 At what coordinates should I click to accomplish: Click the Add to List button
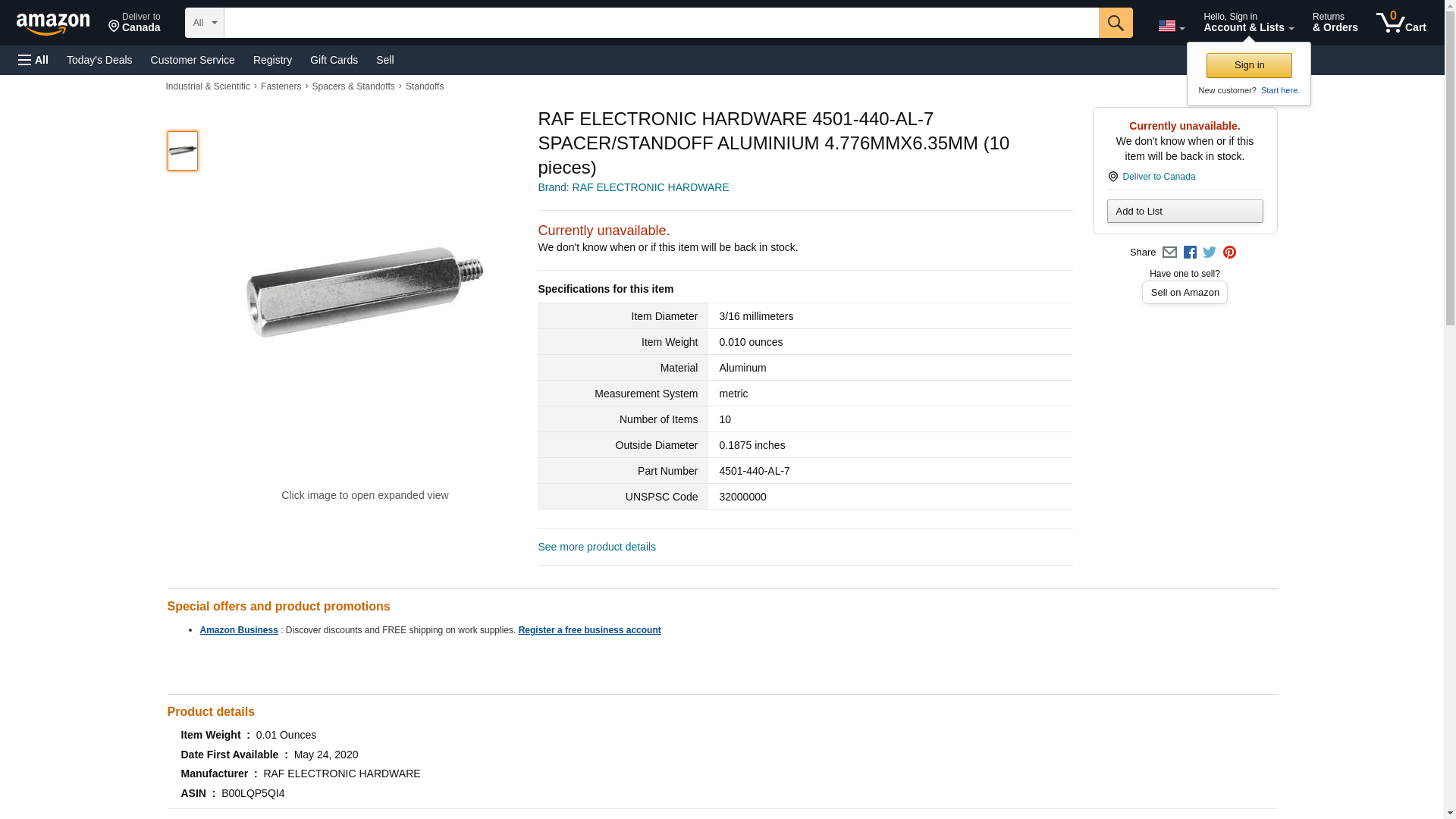coord(1185,211)
